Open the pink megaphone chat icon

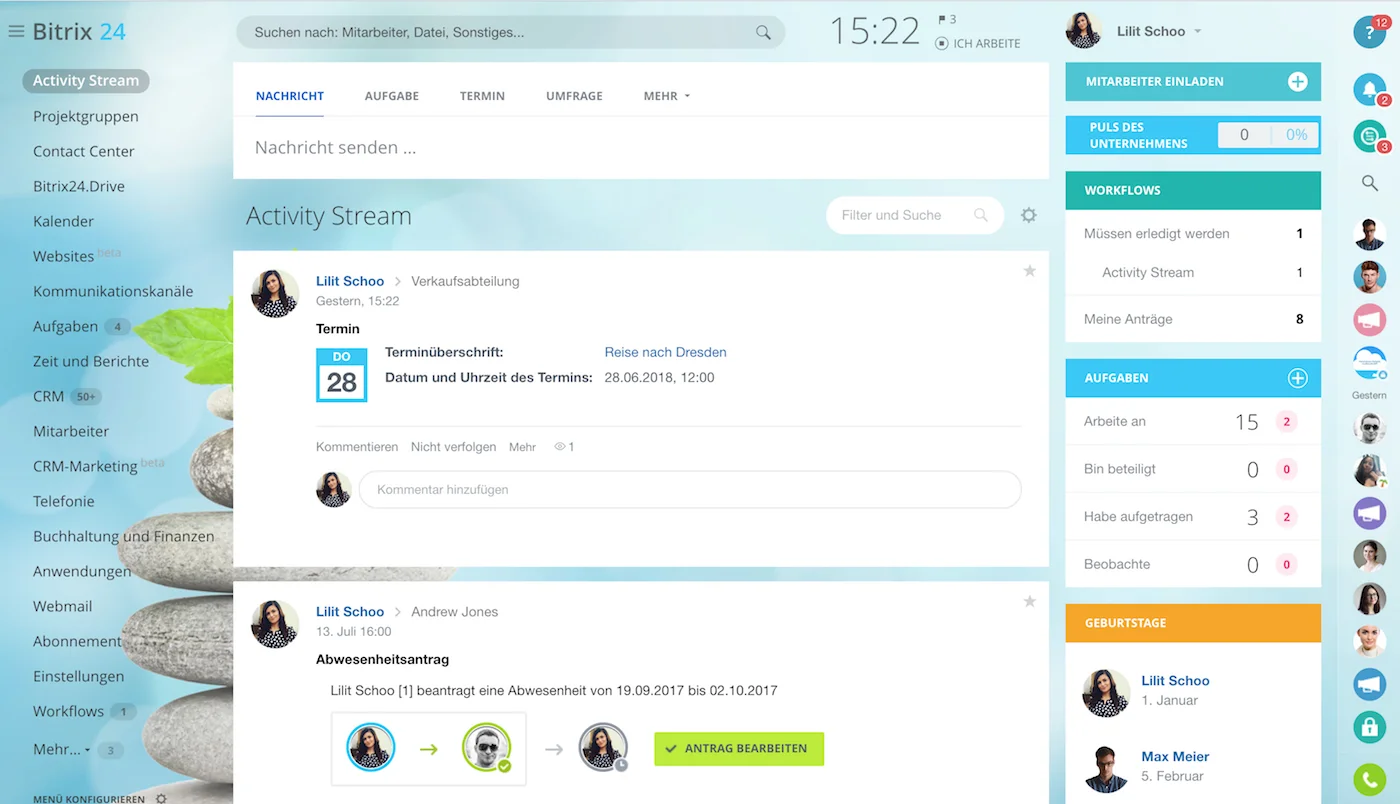(x=1369, y=320)
